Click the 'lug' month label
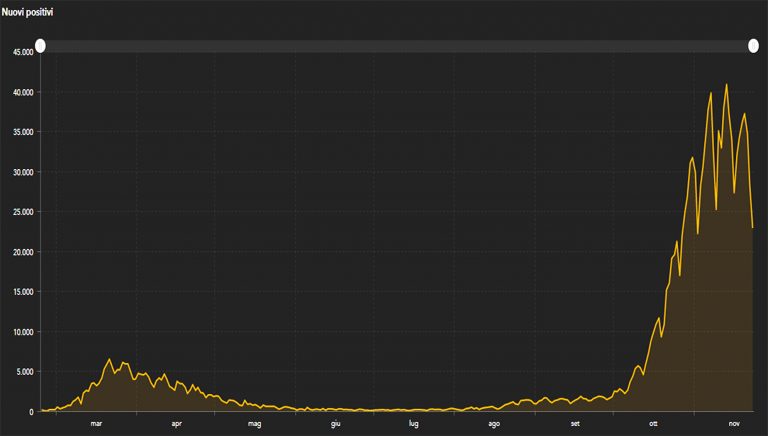The image size is (768, 436). click(414, 424)
